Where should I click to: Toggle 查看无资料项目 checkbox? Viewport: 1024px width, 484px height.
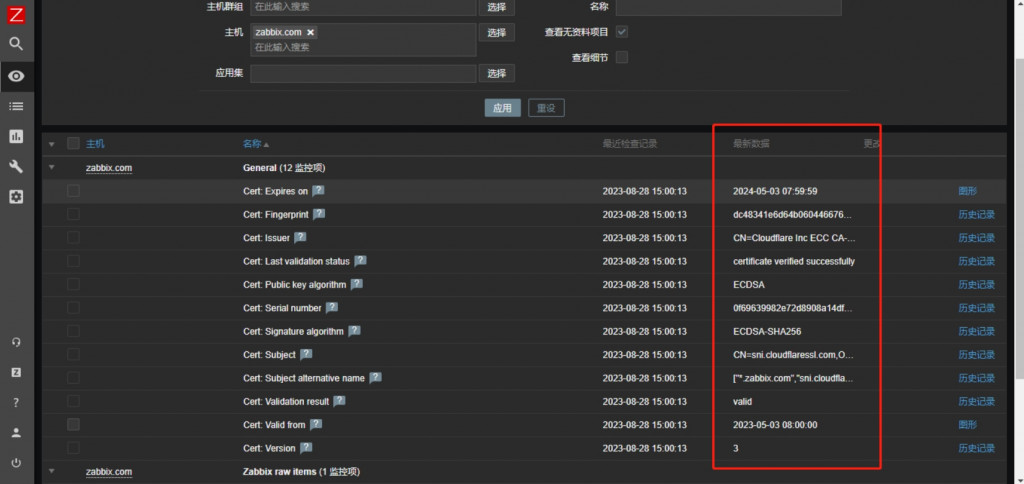click(x=622, y=31)
